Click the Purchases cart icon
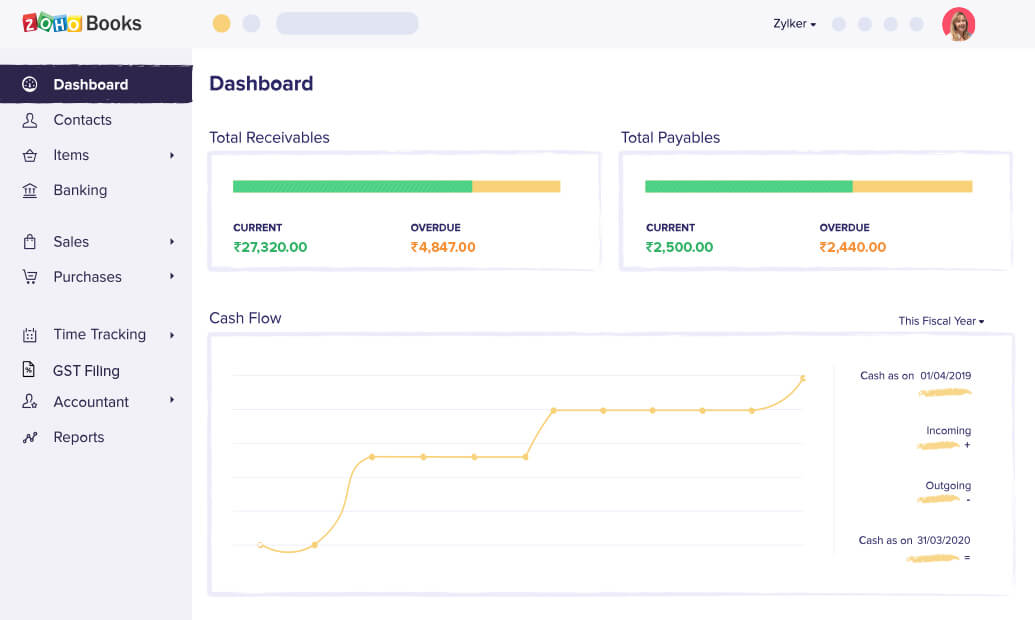The width and height of the screenshot is (1035, 620). pos(30,277)
